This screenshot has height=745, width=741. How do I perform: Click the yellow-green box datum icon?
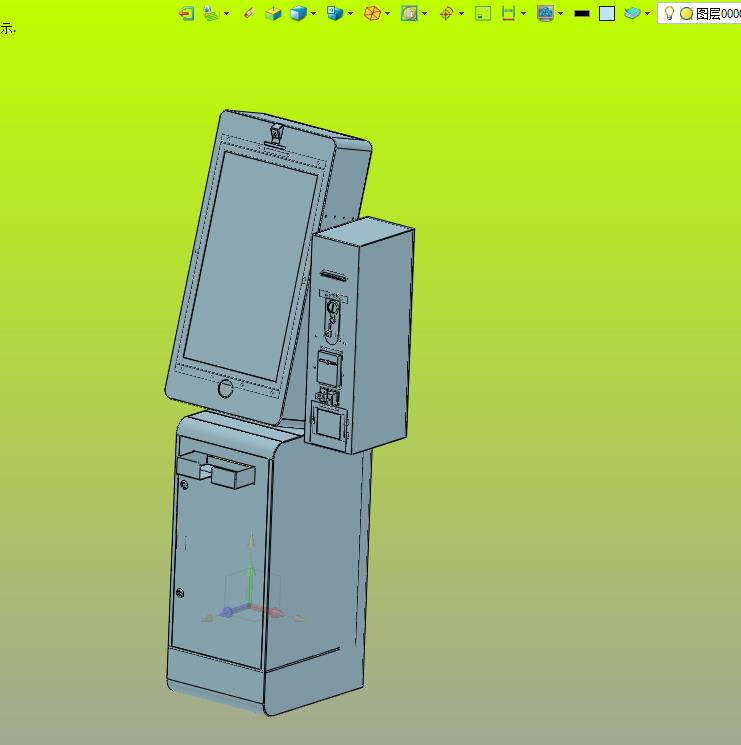[273, 13]
